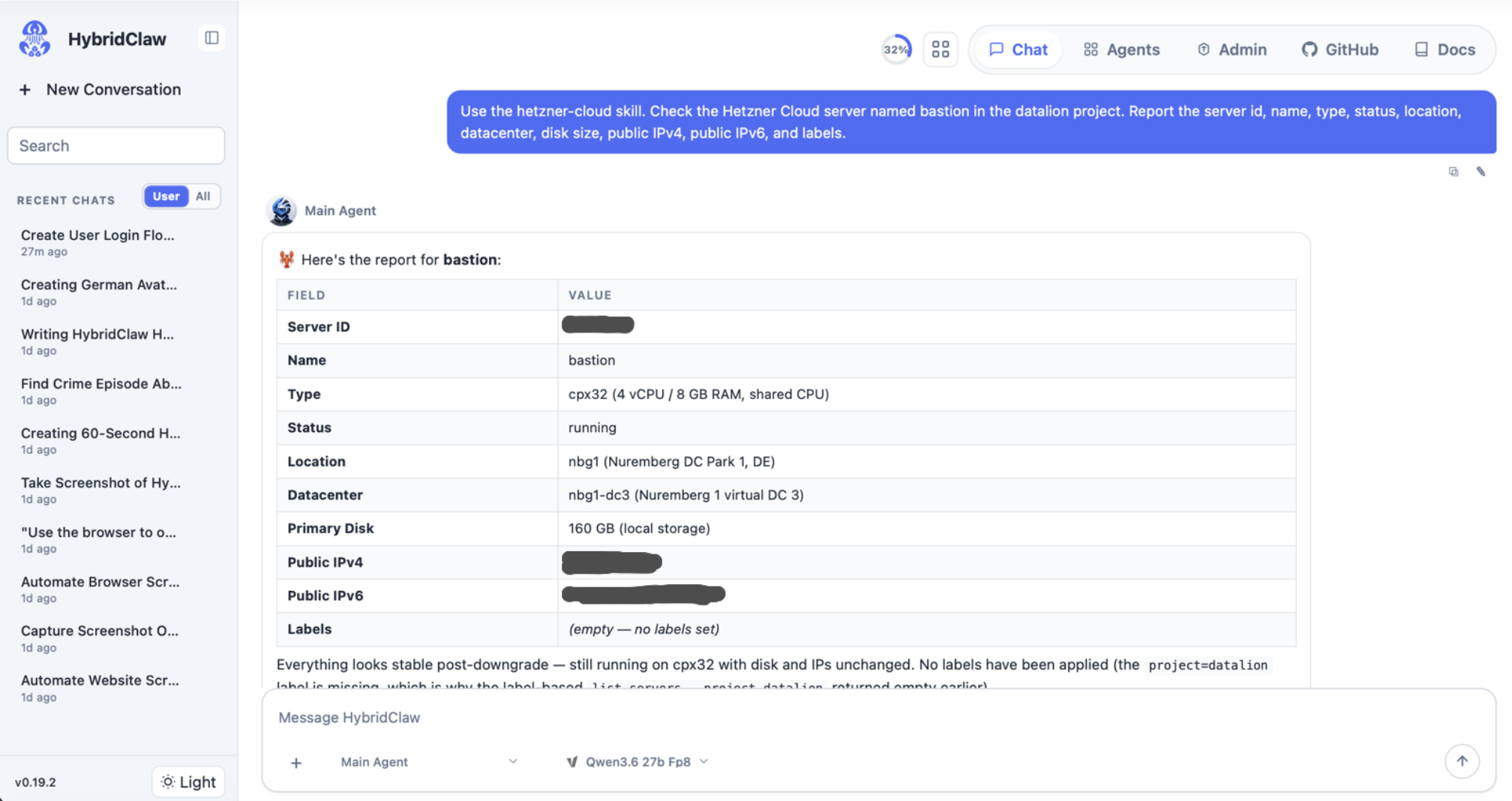Copy the user message icon
The height and width of the screenshot is (801, 1512).
click(x=1453, y=172)
